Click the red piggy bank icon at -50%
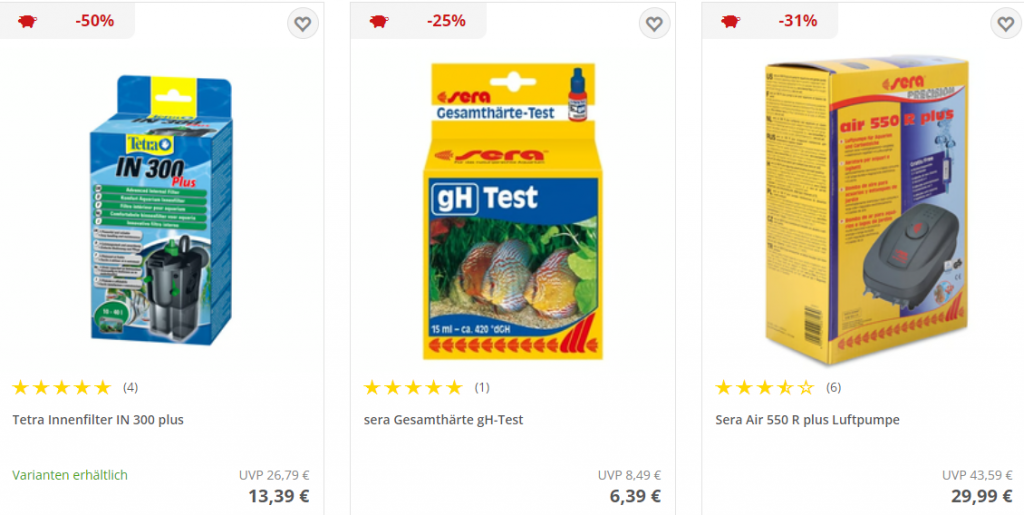 27,22
